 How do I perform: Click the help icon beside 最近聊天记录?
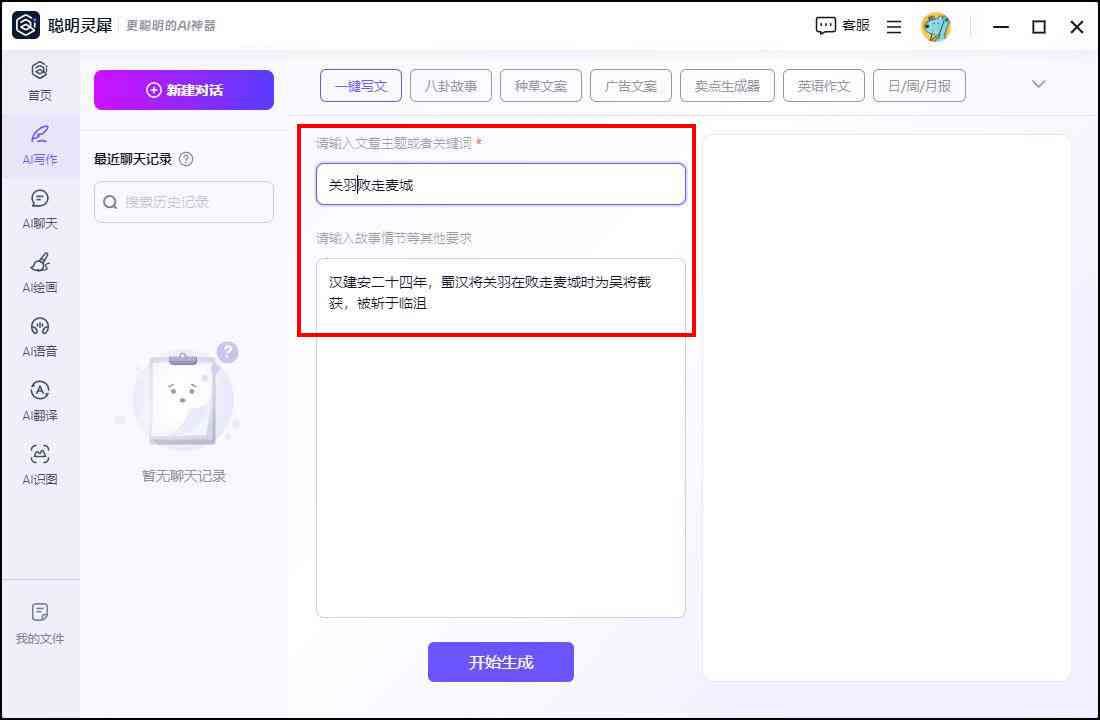click(186, 159)
